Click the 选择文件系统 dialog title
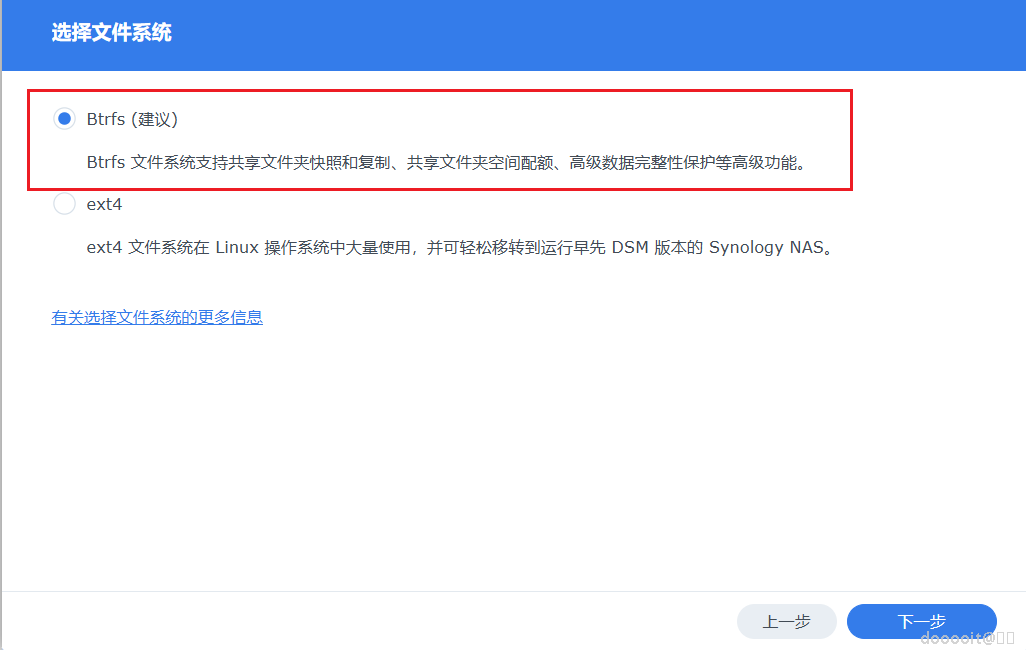Image resolution: width=1026 pixels, height=650 pixels. pyautogui.click(x=110, y=33)
